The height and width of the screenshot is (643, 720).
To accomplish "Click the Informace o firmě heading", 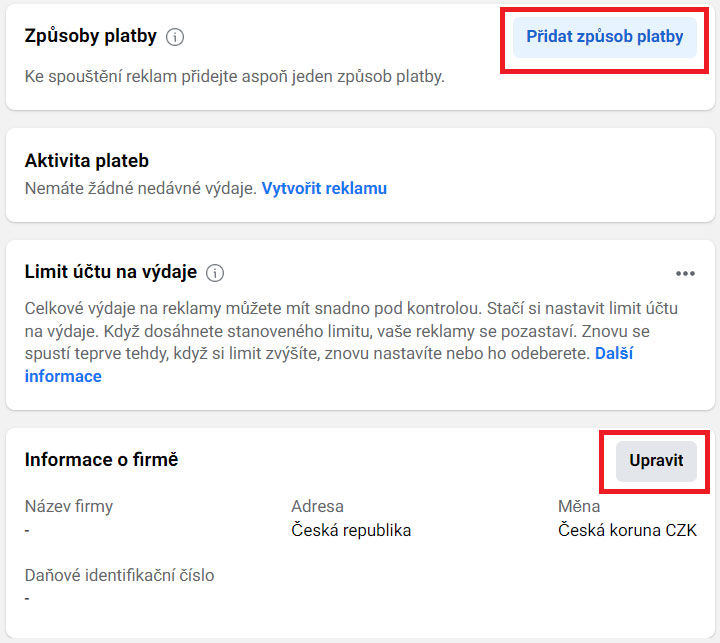I will click(x=101, y=460).
